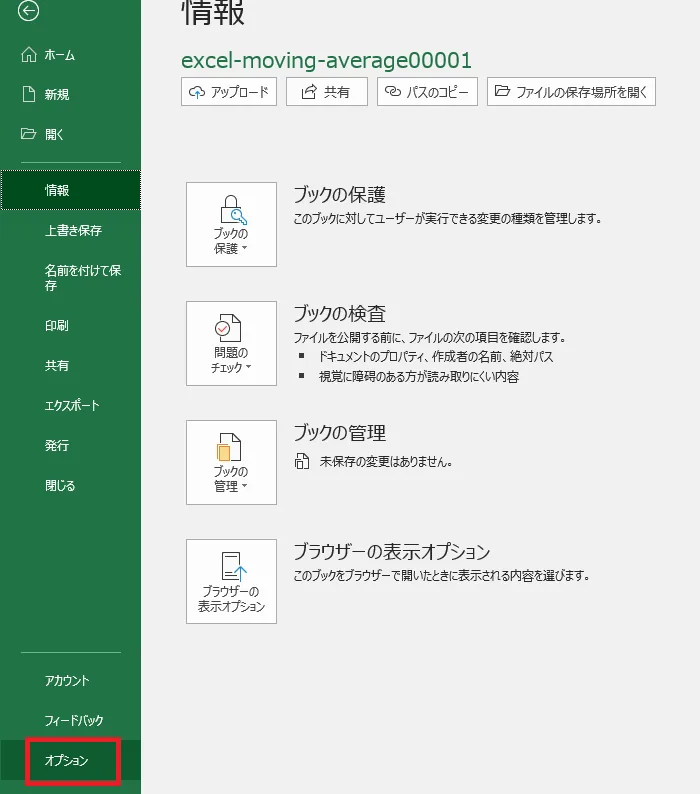Select 情報 in the sidebar
The height and width of the screenshot is (794, 700).
[x=70, y=190]
